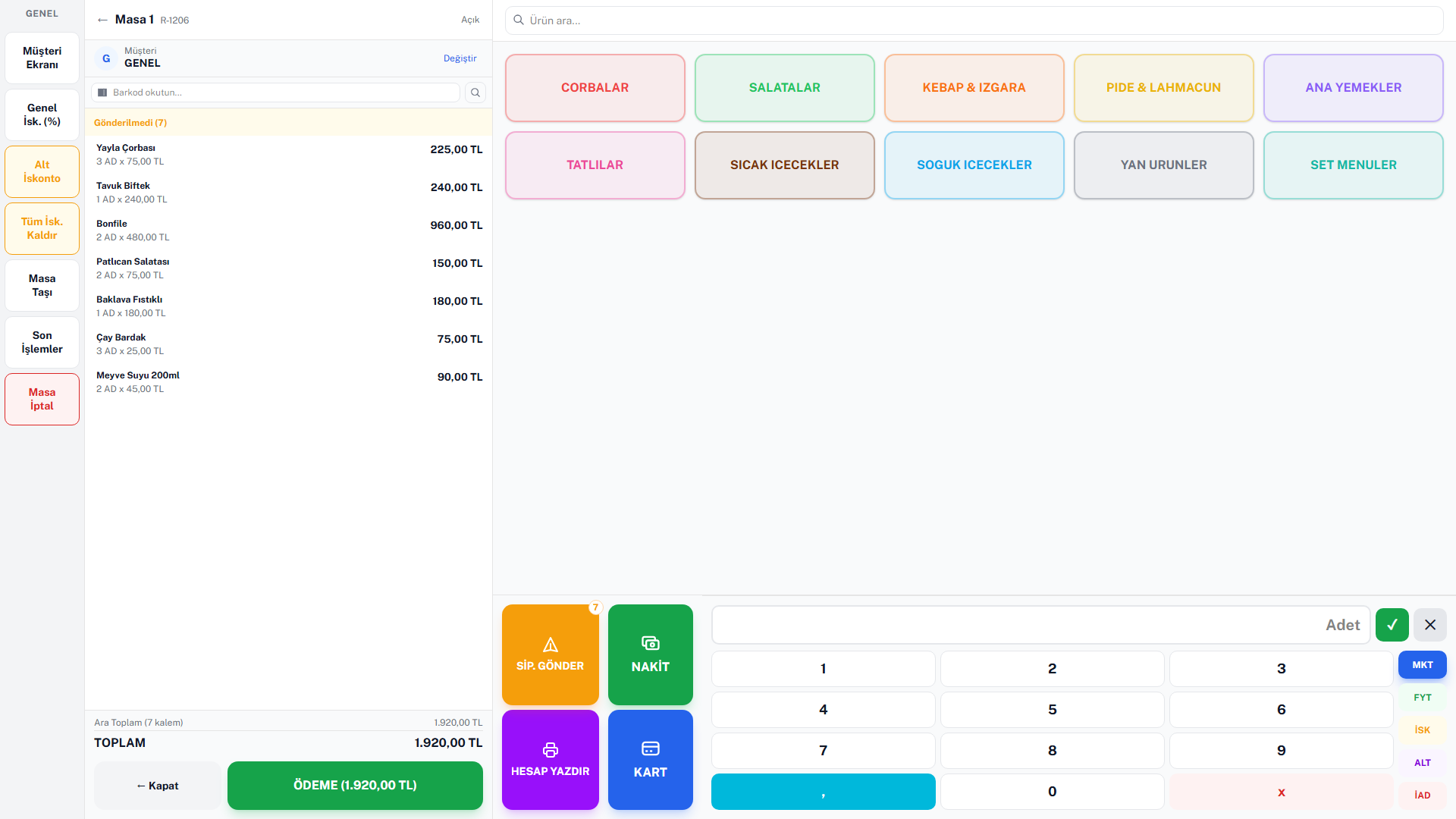This screenshot has height=819, width=1456.
Task: Click the customer avatar G icon
Action: pos(106,58)
